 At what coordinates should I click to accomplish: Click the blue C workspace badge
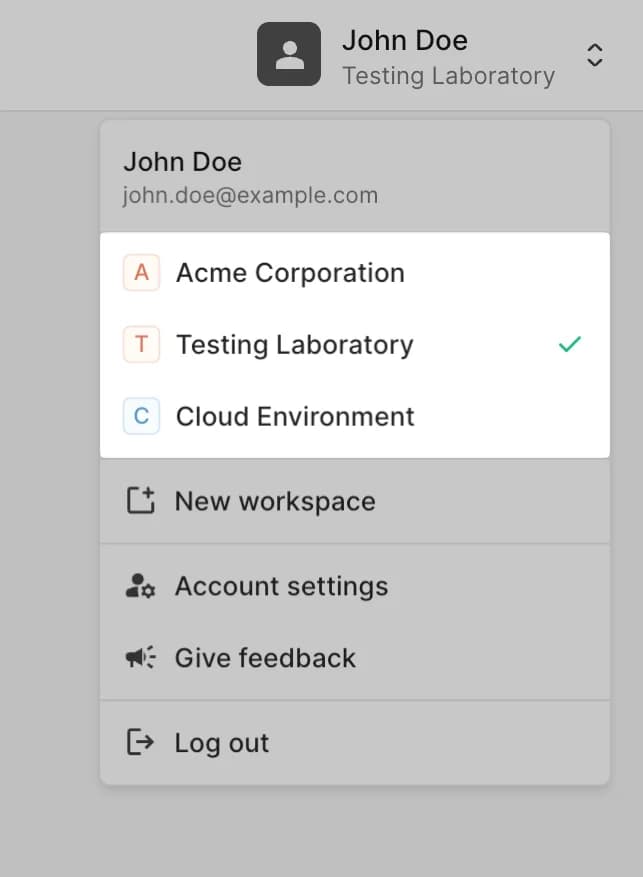point(141,416)
